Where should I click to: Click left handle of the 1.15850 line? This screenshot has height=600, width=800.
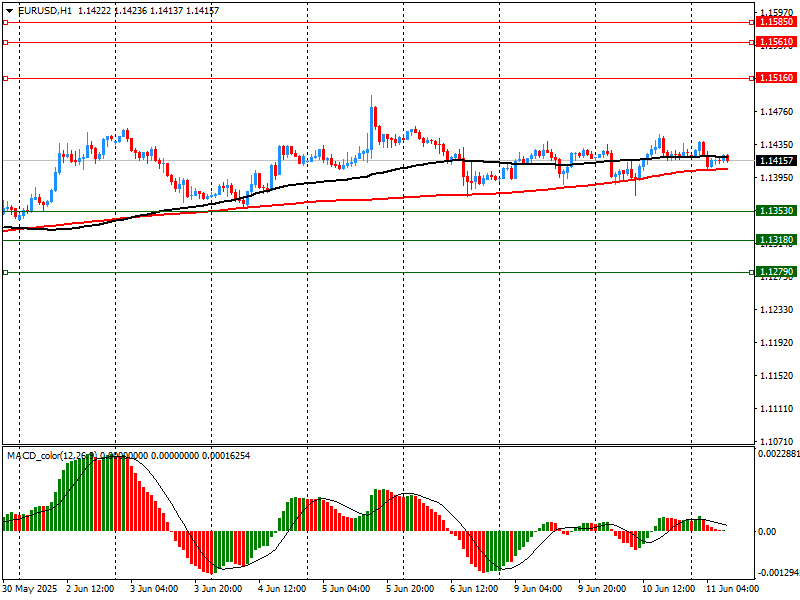pos(6,21)
